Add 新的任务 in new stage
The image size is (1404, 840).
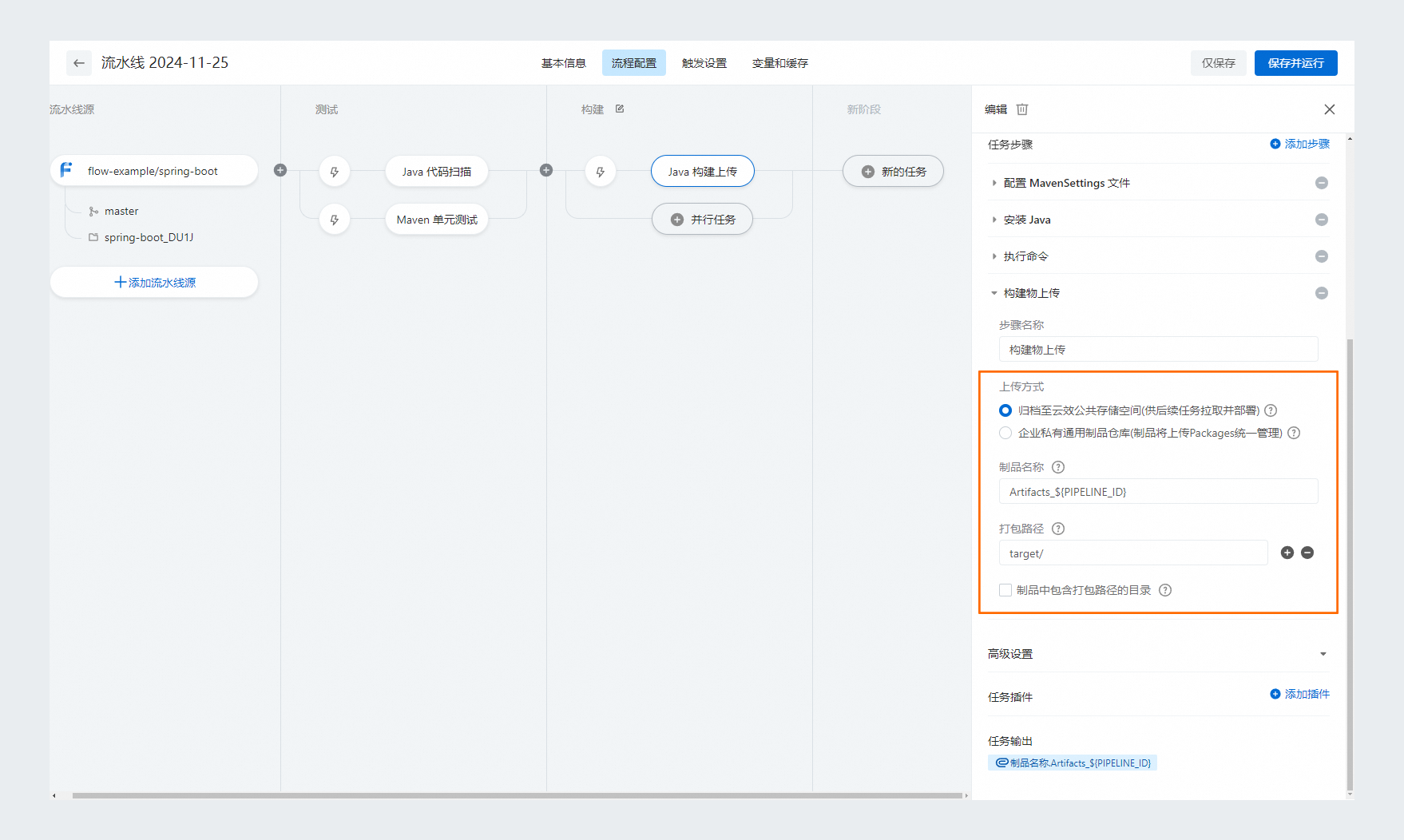point(894,172)
